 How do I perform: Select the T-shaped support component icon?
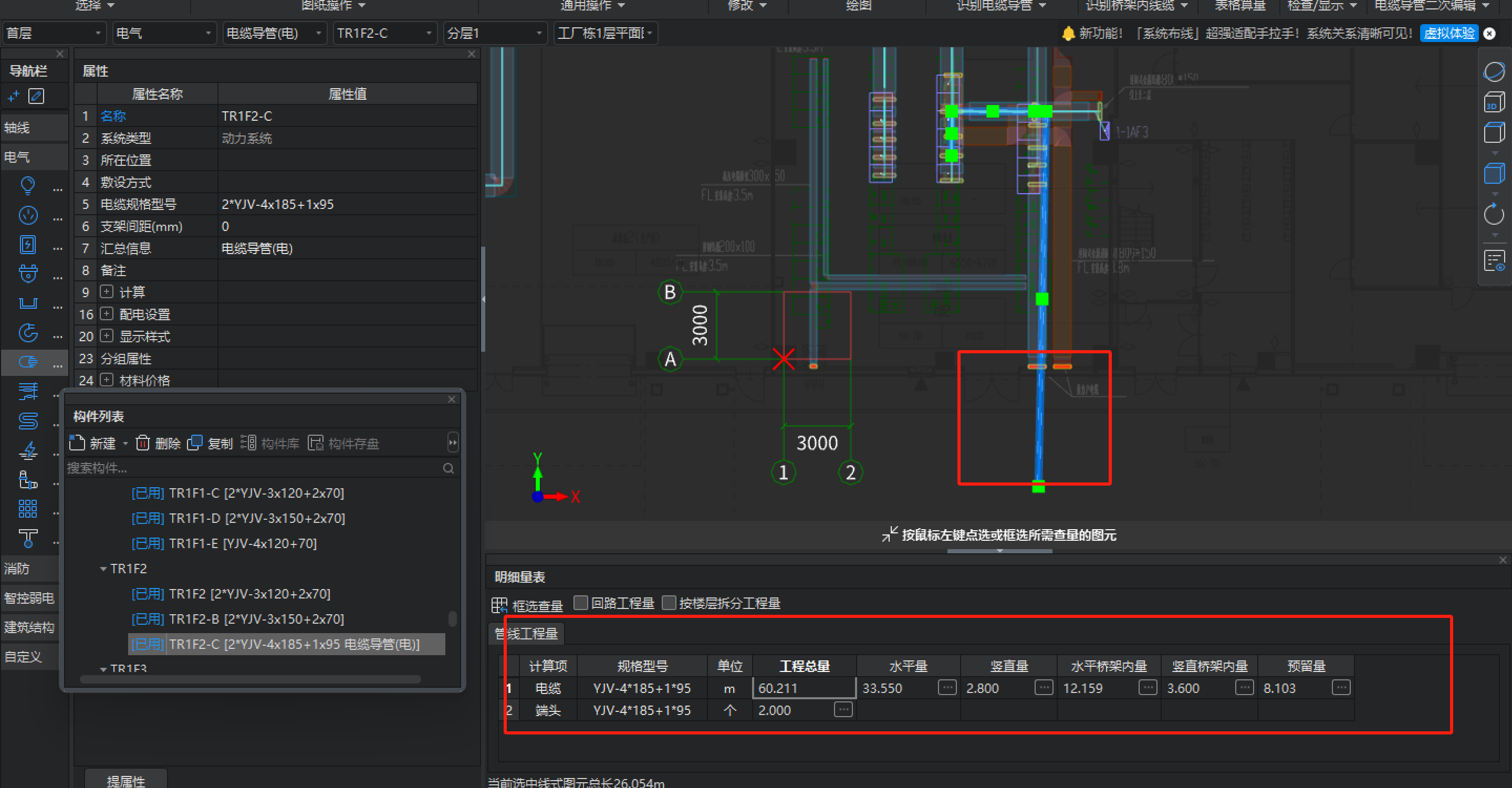pos(28,538)
